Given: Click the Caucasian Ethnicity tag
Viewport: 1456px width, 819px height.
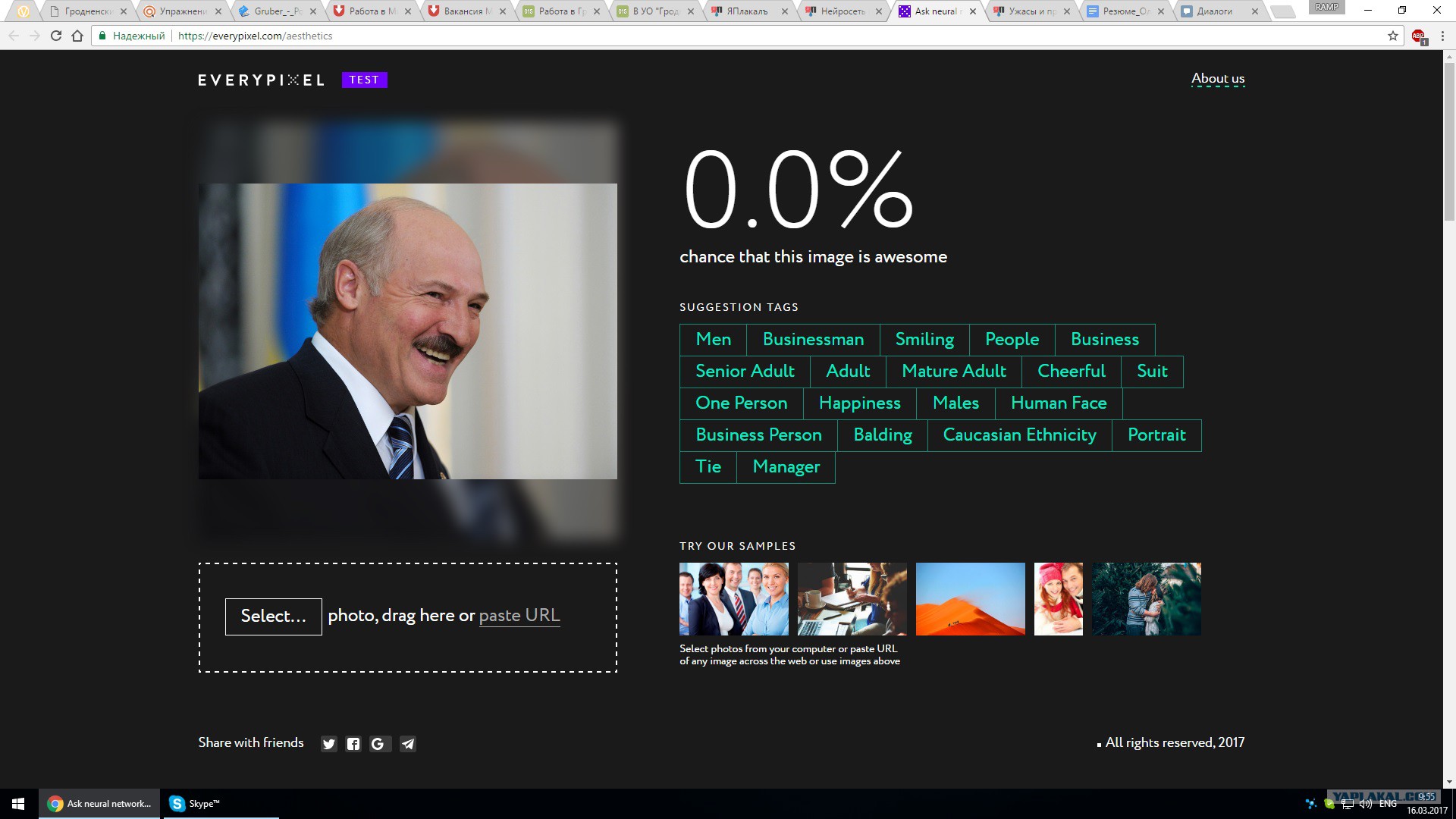Looking at the screenshot, I should 1019,435.
